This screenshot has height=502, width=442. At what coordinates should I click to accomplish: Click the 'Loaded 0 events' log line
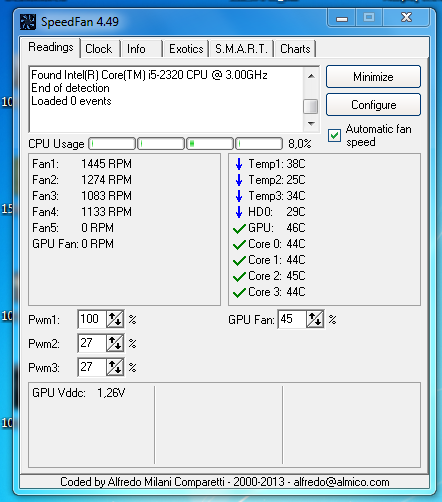(71, 101)
